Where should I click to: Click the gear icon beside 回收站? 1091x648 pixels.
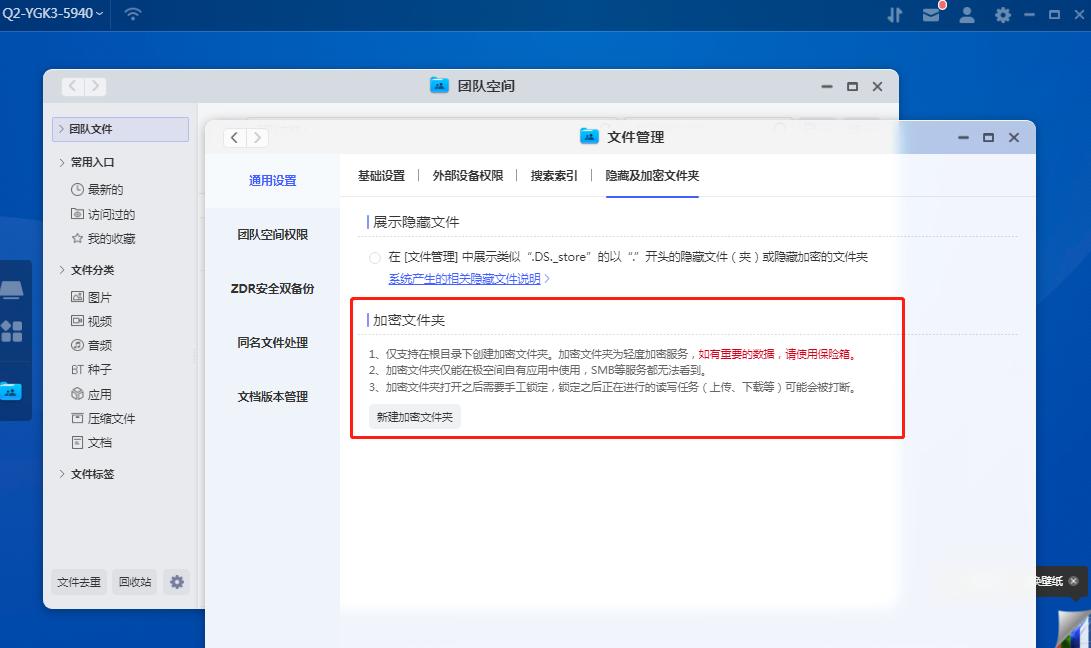[176, 582]
